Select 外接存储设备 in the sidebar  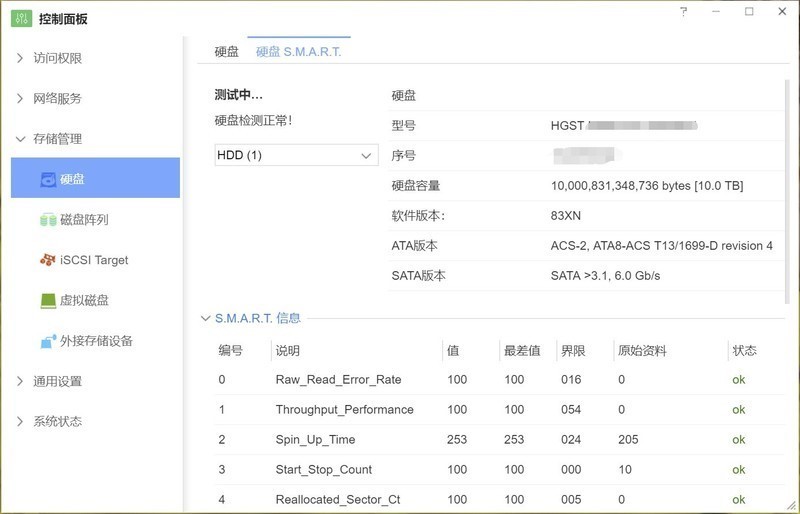[x=96, y=340]
